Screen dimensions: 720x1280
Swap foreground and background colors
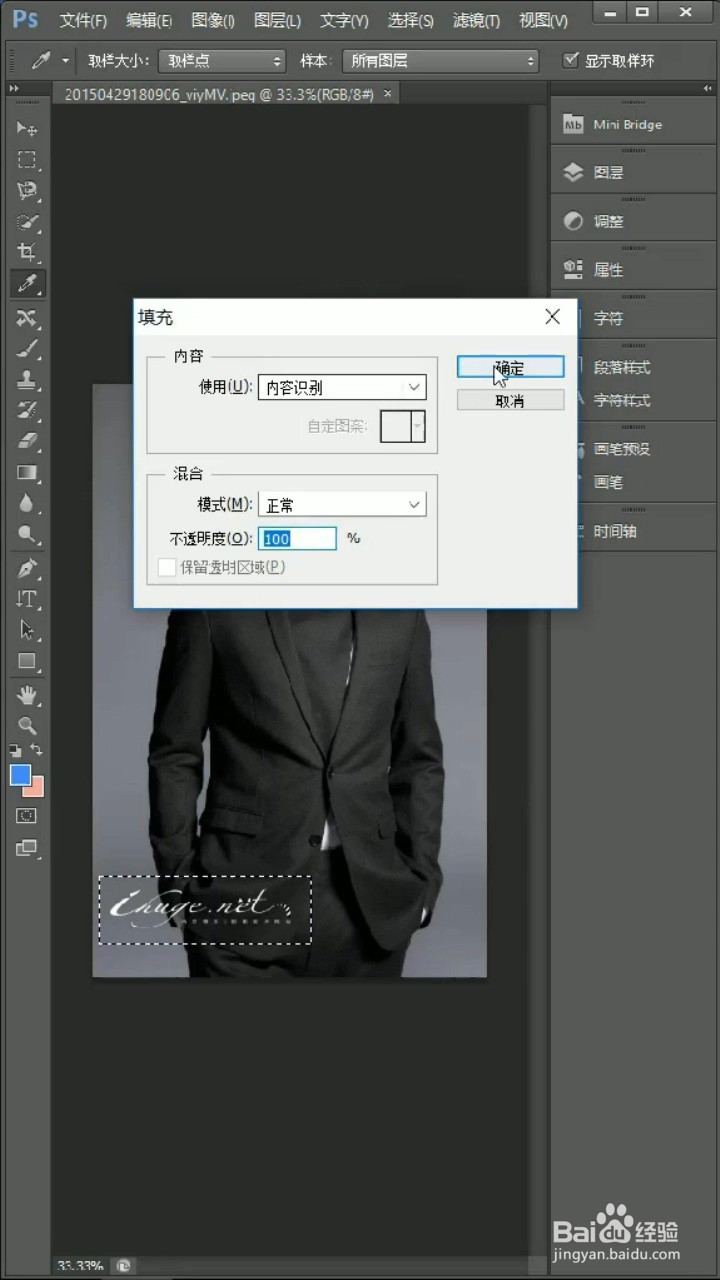37,750
